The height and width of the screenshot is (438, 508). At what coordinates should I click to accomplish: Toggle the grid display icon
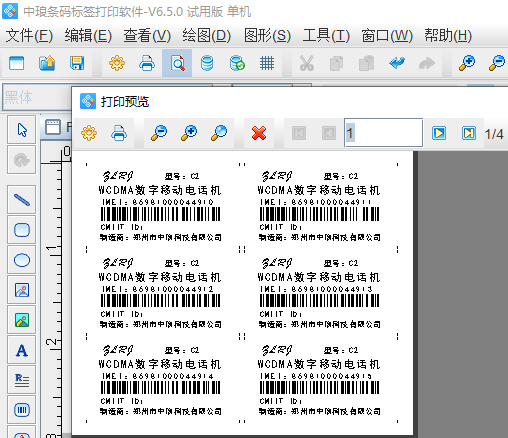pyautogui.click(x=267, y=63)
